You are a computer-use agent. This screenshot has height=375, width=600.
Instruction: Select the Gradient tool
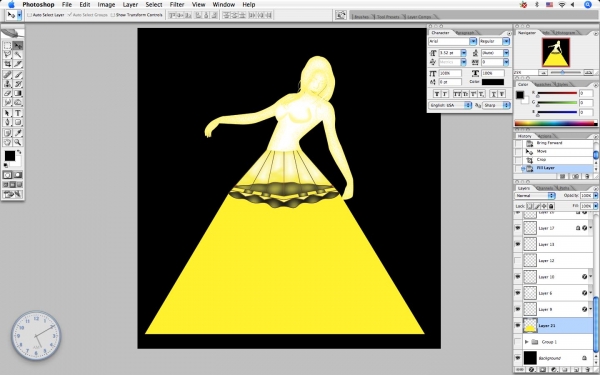point(18,93)
